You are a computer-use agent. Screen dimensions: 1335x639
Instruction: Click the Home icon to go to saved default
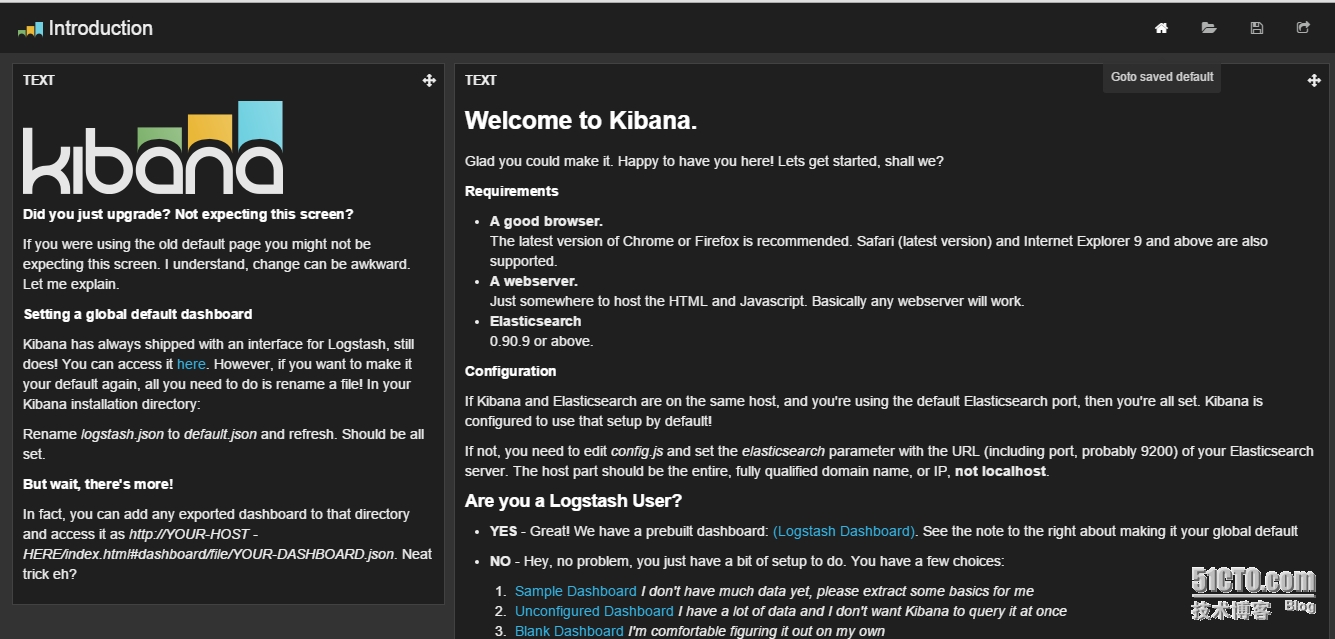coord(1161,28)
